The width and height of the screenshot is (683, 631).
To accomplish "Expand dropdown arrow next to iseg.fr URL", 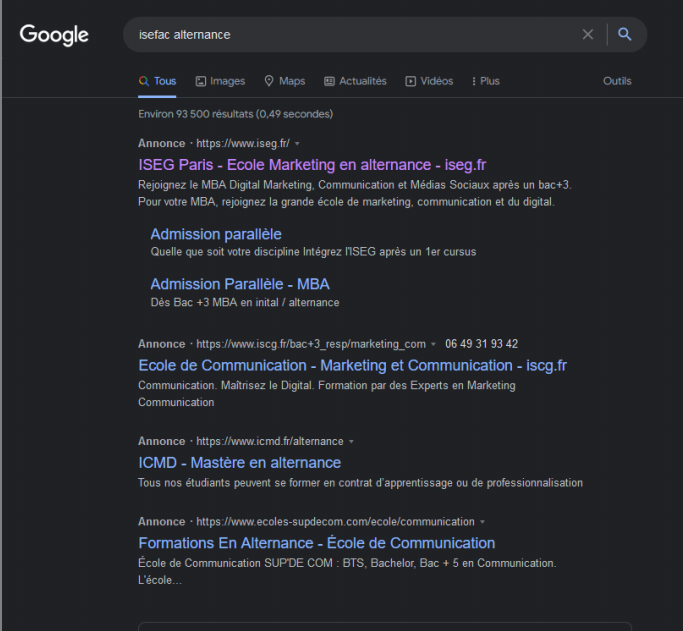I will 297,144.
